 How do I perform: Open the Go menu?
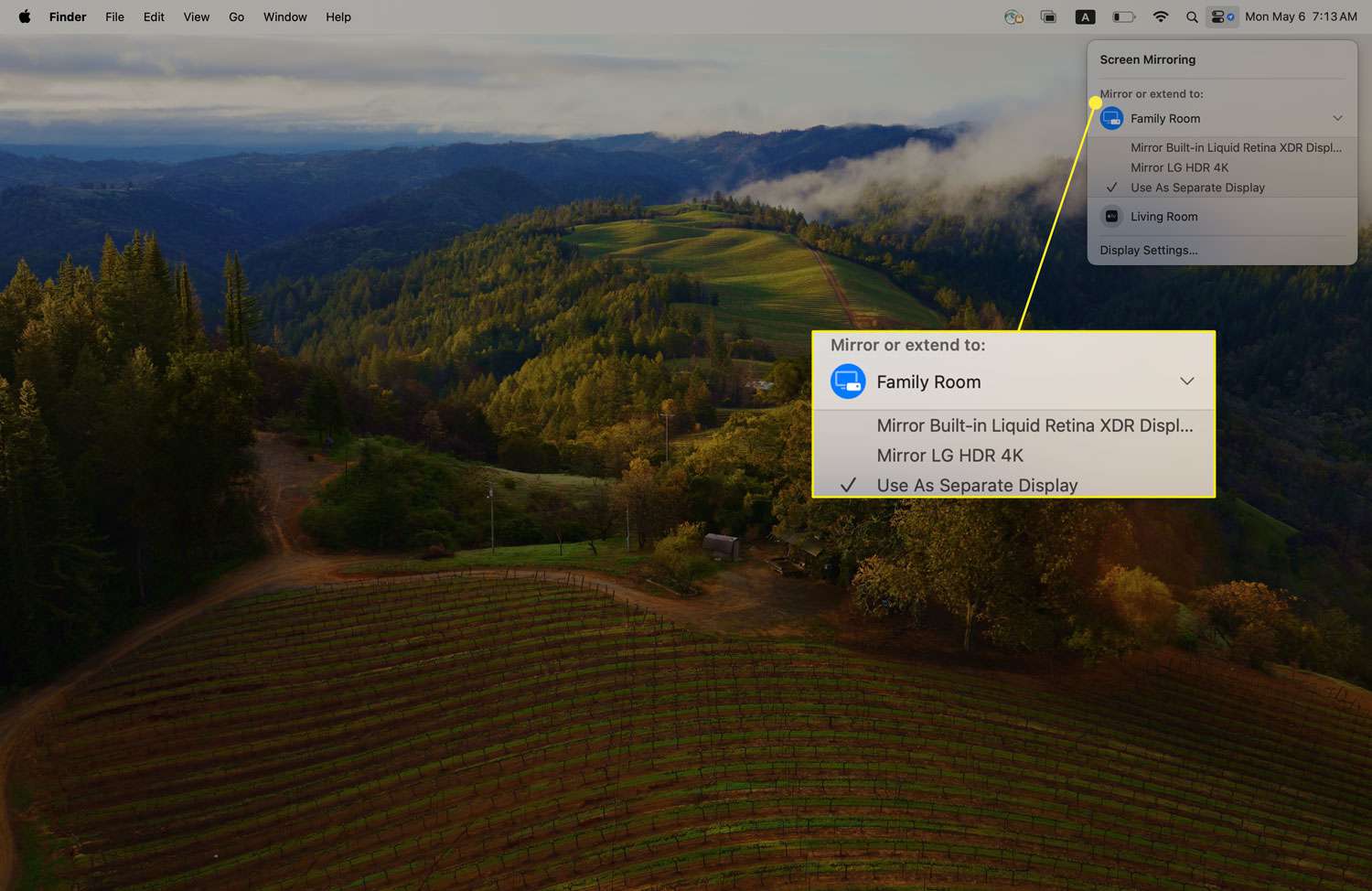(x=236, y=16)
